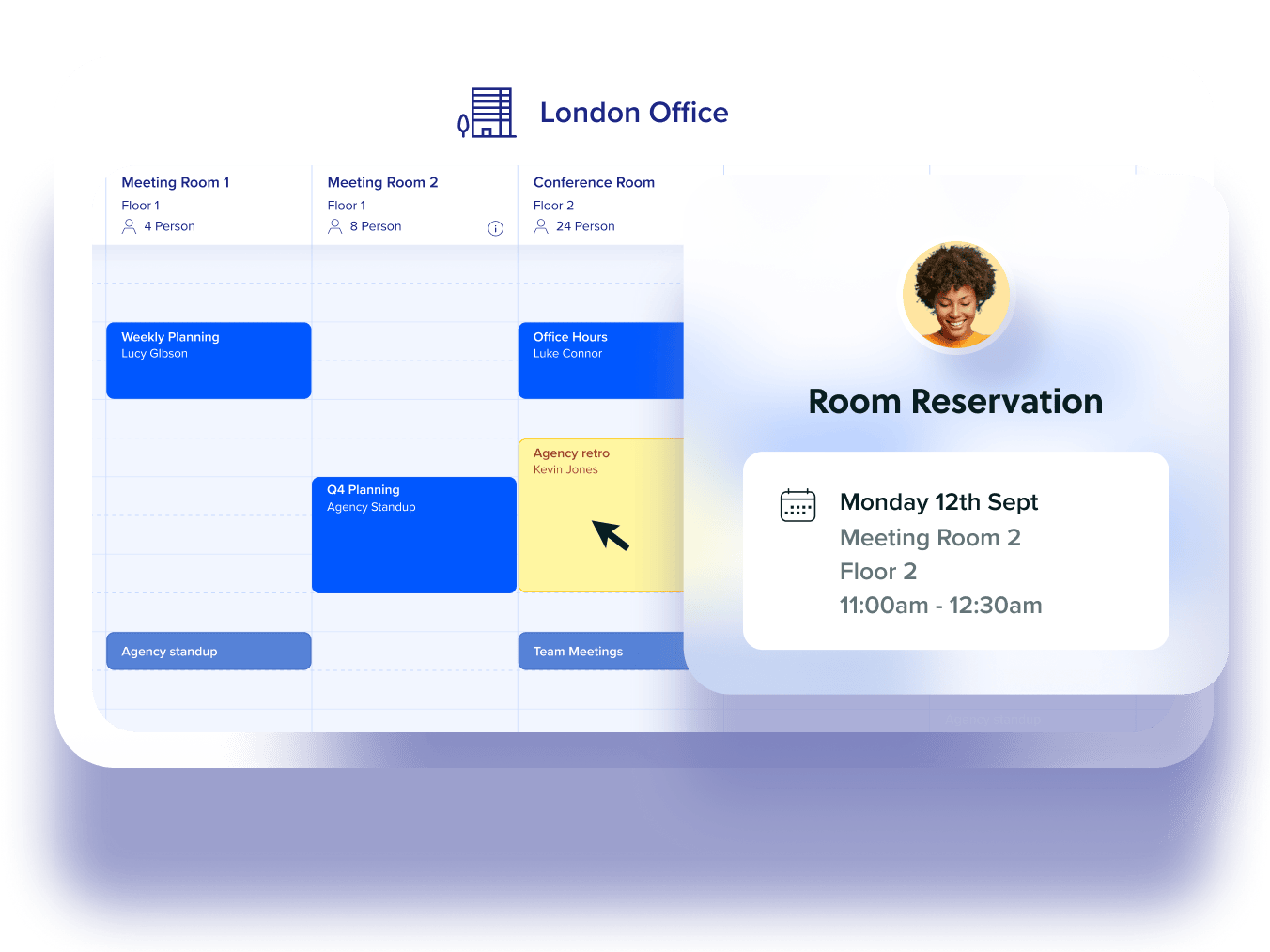Click the 4 Person capacity label

tap(169, 226)
